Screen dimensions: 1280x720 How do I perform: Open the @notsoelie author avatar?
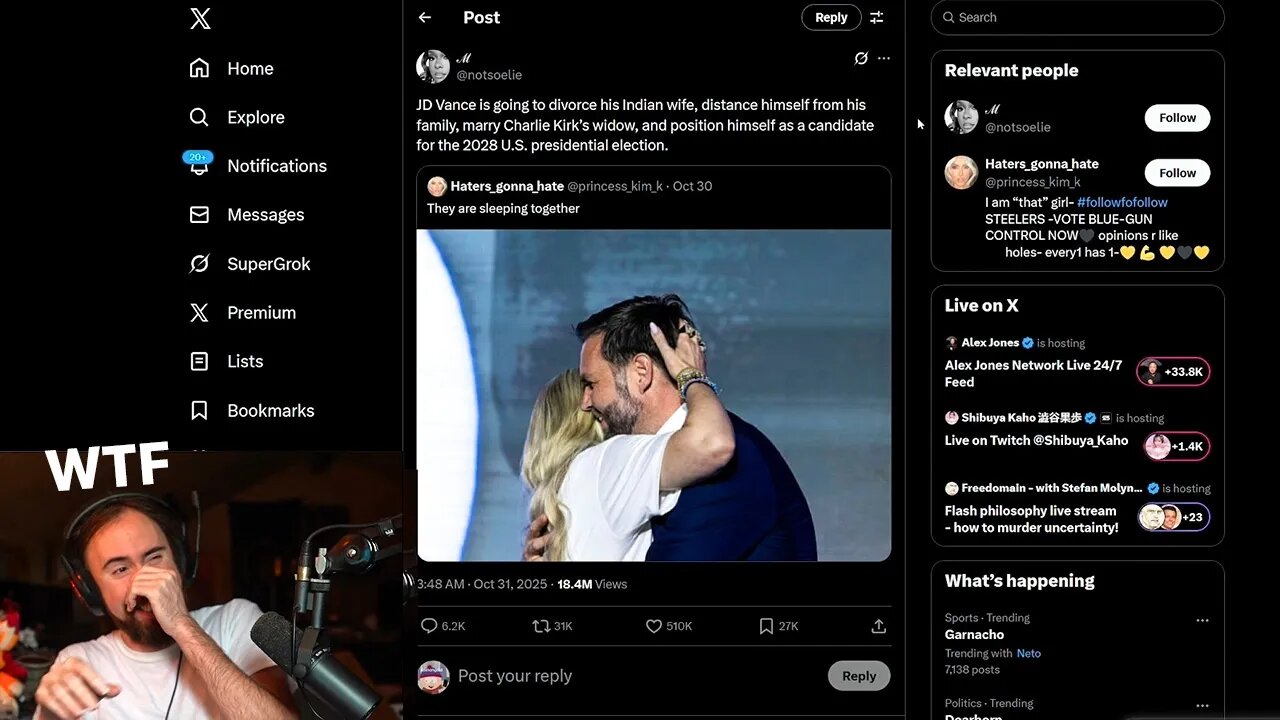click(x=433, y=67)
